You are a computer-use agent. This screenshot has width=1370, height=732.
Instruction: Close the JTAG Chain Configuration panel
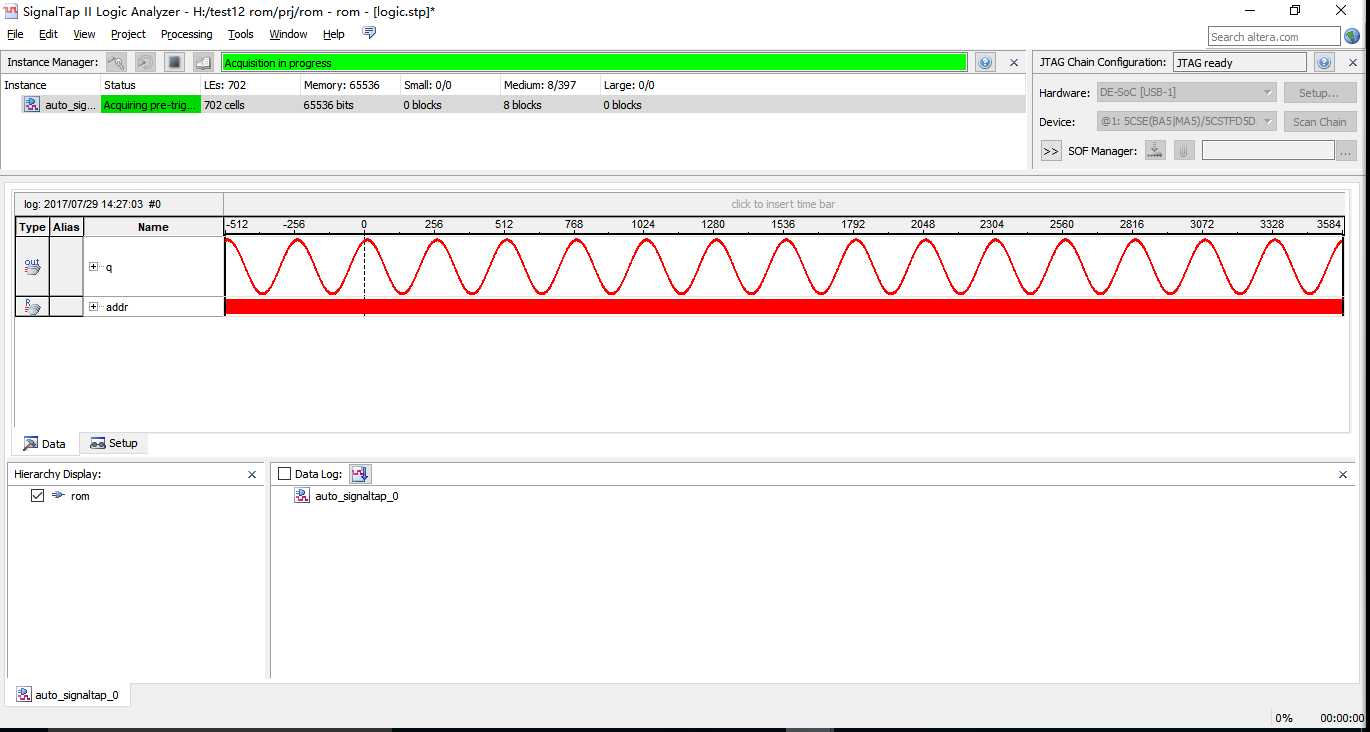click(x=1352, y=62)
